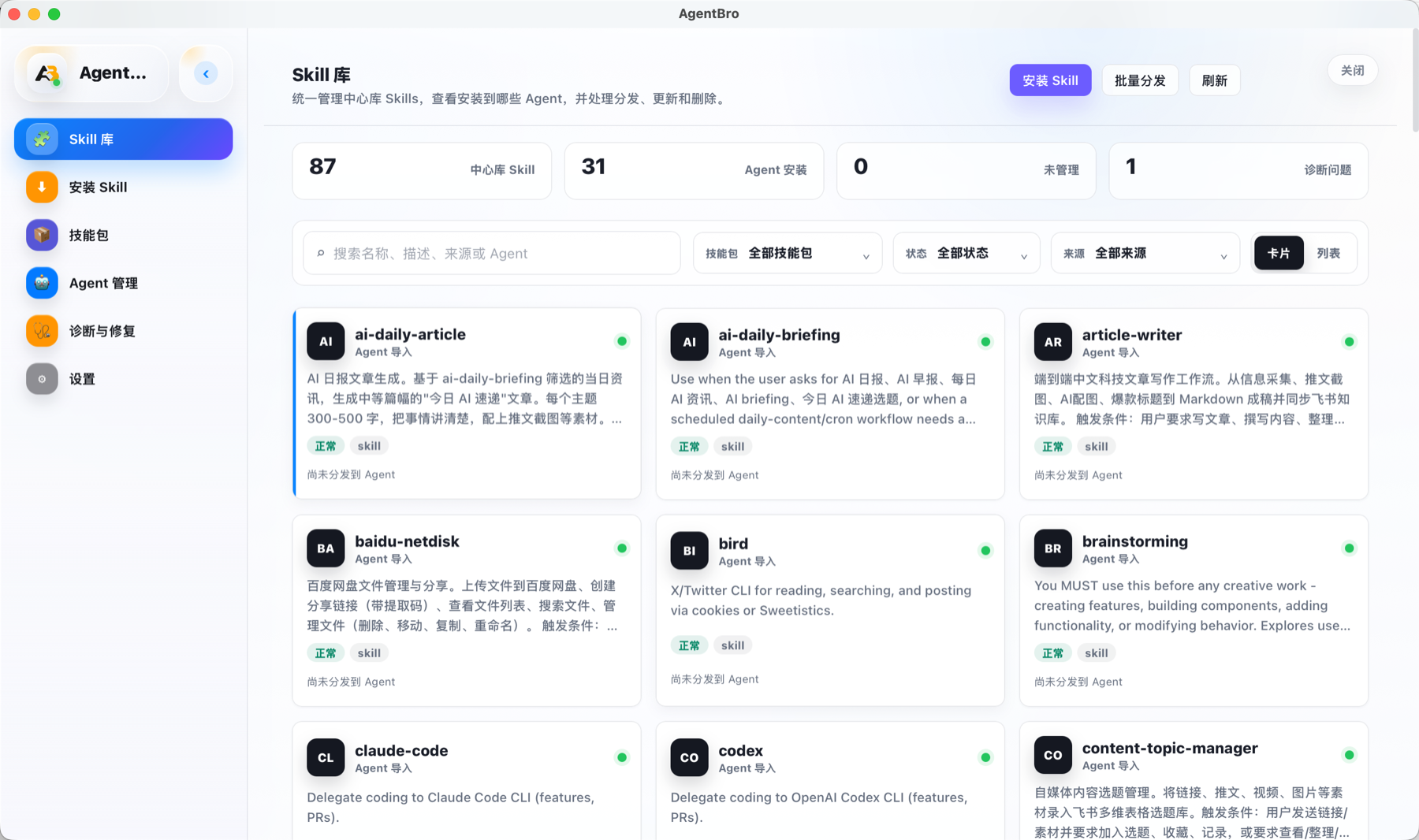The width and height of the screenshot is (1419, 840).
Task: Click green status dot on ai-daily-briefing
Action: [x=985, y=342]
